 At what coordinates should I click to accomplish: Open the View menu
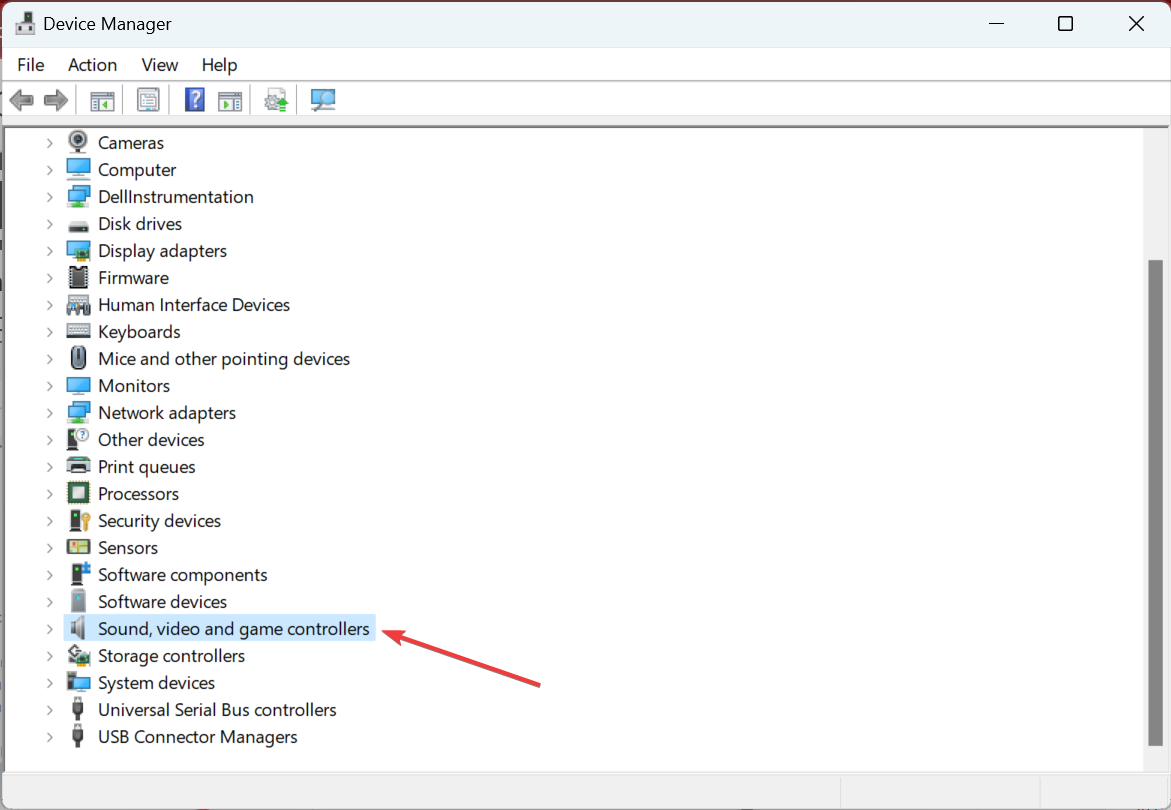[x=160, y=65]
